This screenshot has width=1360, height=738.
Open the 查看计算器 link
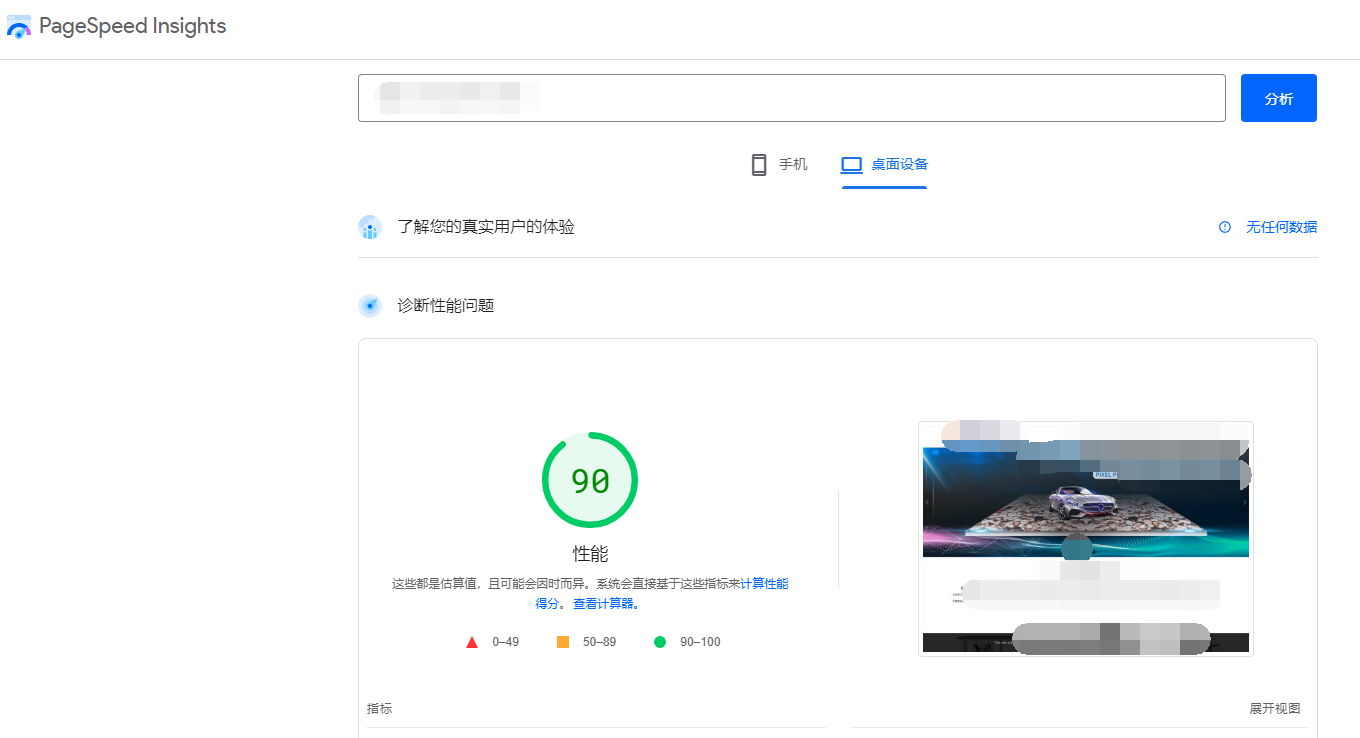coord(605,604)
